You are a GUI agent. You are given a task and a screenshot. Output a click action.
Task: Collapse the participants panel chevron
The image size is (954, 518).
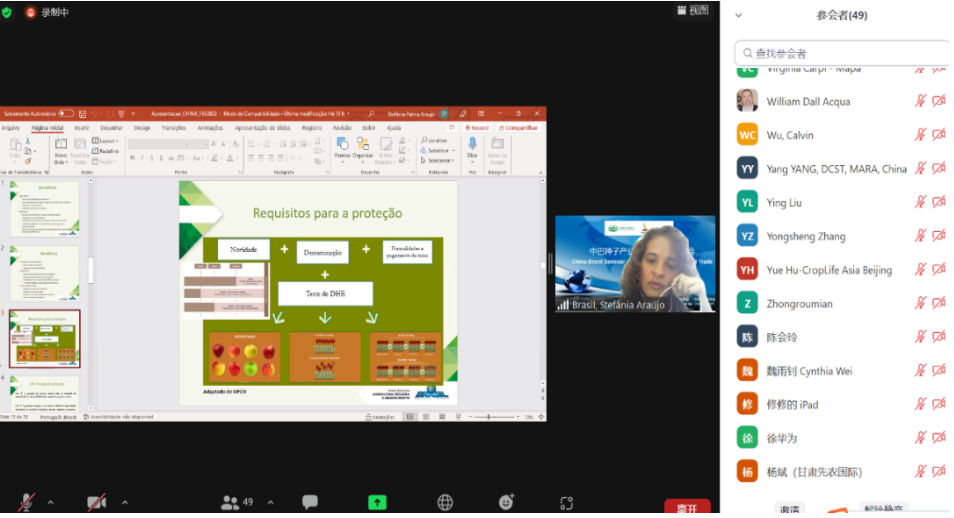(x=739, y=15)
